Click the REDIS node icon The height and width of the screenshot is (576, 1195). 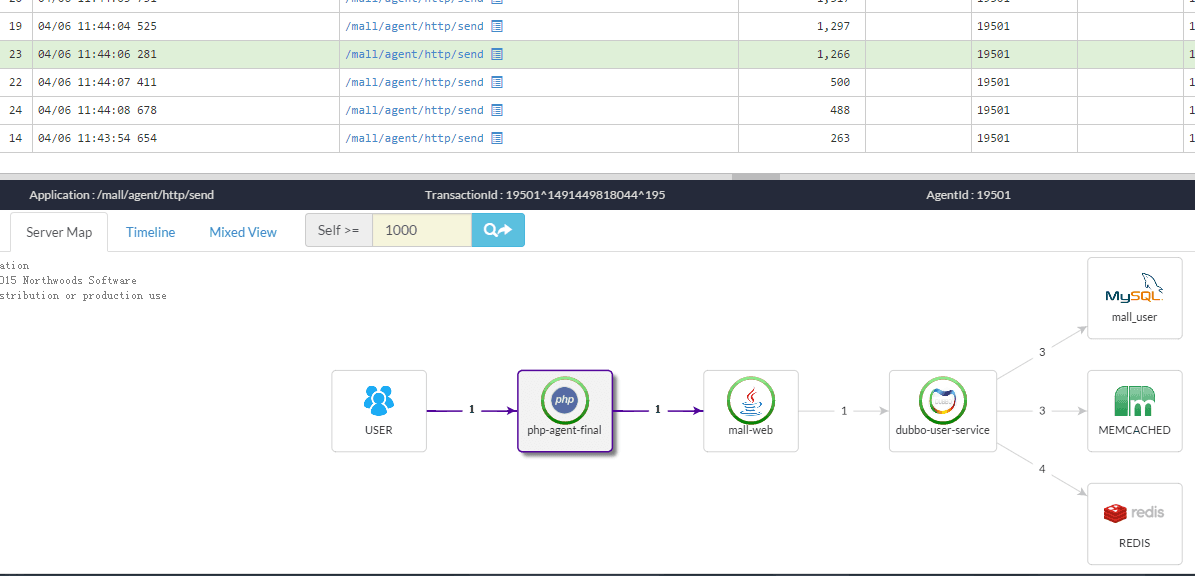1134,513
